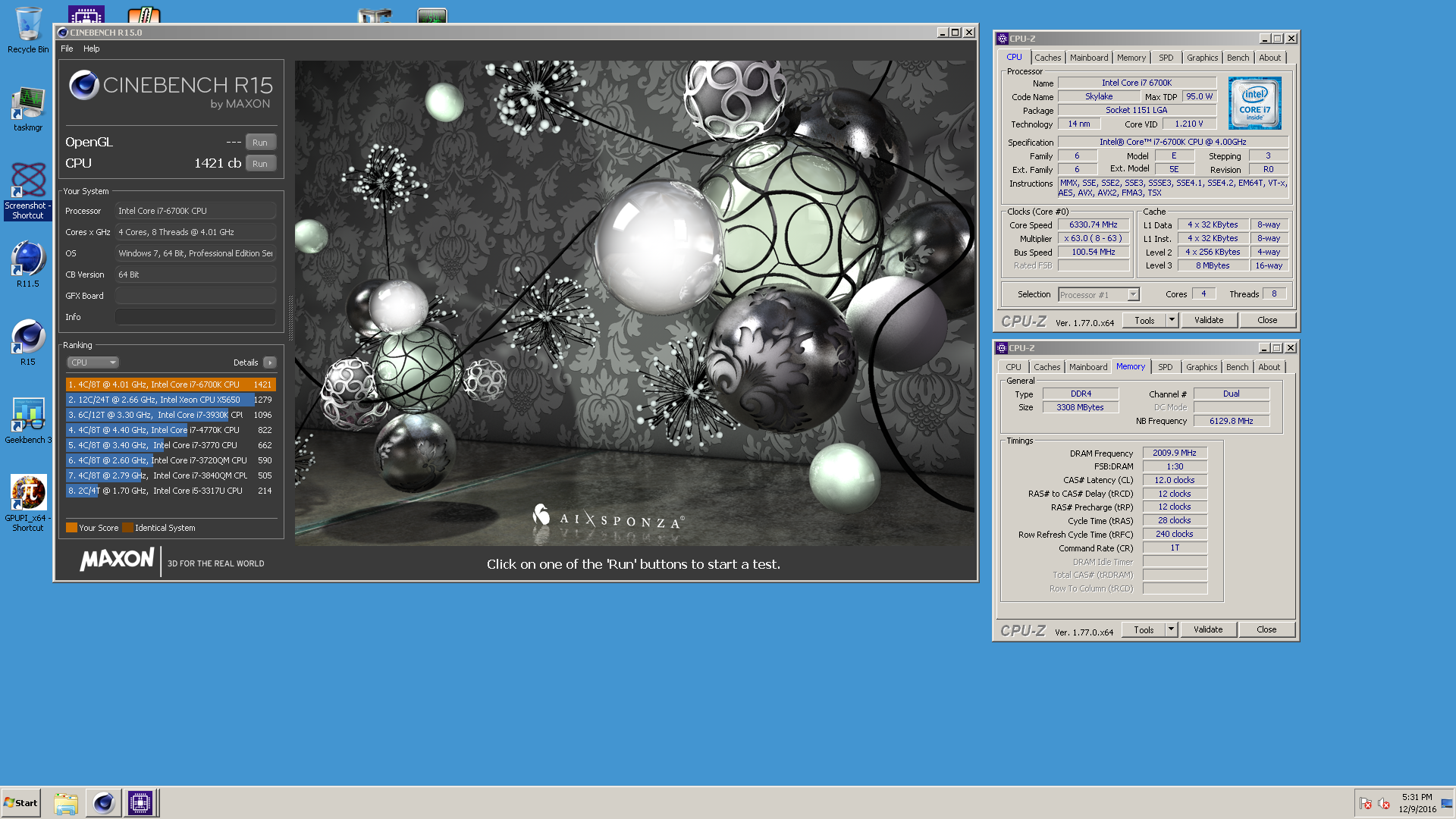Open SPD tab in lower CPU-Z
The image size is (1456, 819).
coord(1166,367)
